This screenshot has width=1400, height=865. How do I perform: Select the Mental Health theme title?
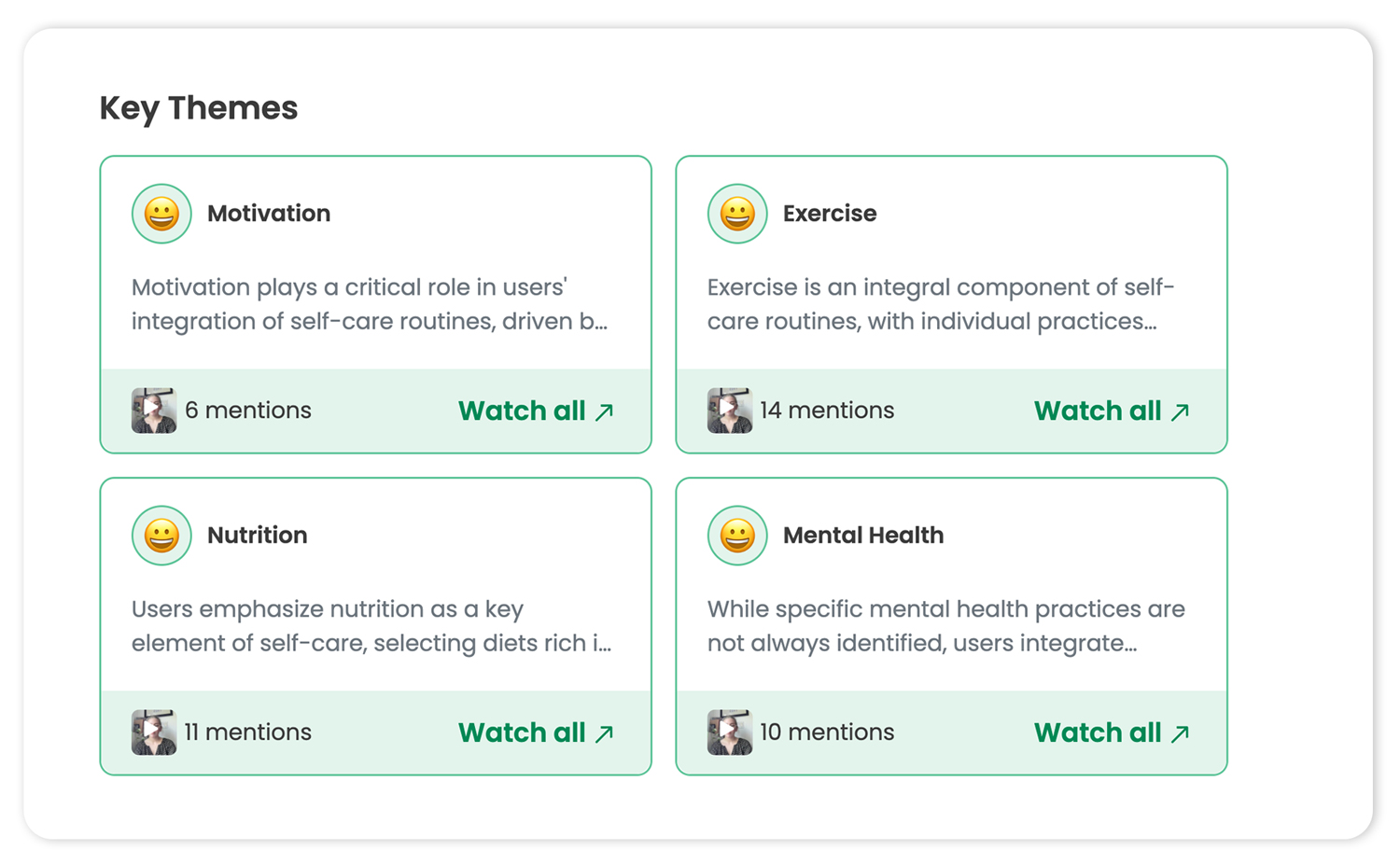pyautogui.click(x=863, y=536)
